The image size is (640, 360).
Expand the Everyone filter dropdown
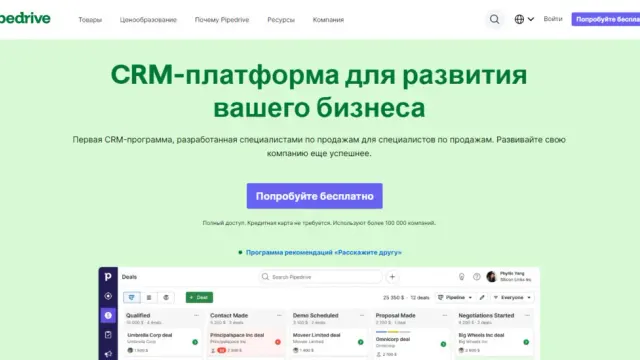pyautogui.click(x=512, y=298)
